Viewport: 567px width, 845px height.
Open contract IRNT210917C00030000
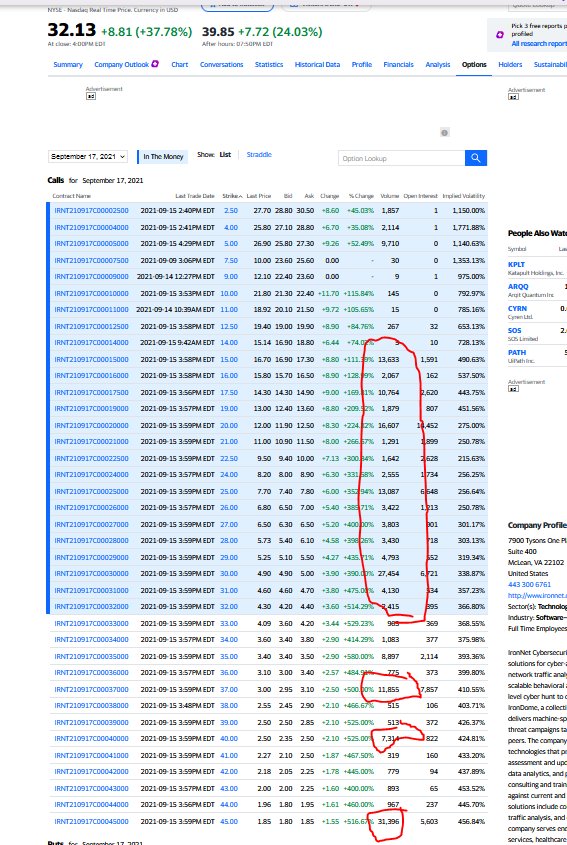pyautogui.click(x=92, y=574)
